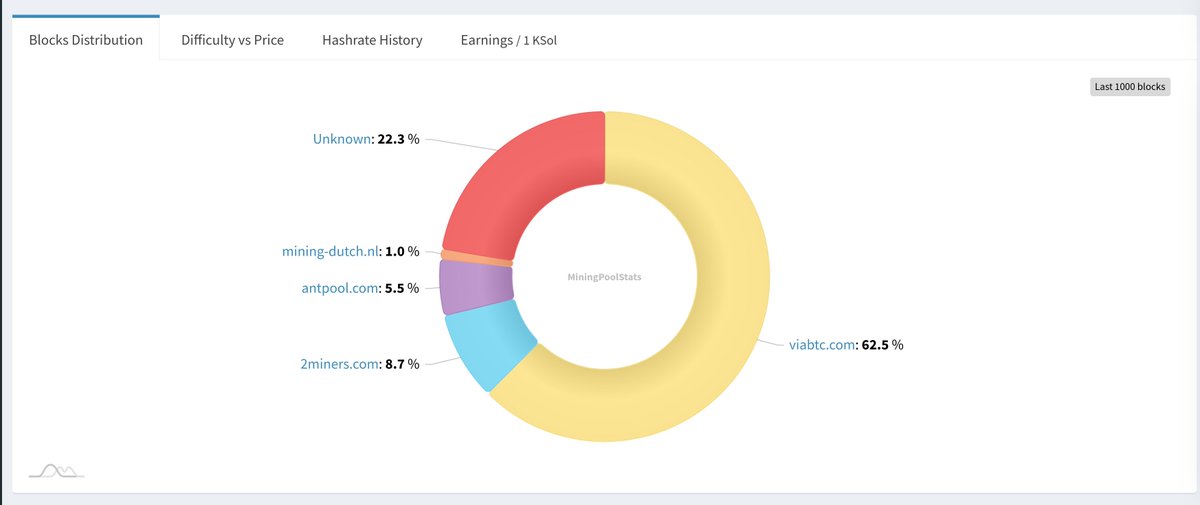Click the 62.5 % value label

click(x=882, y=345)
